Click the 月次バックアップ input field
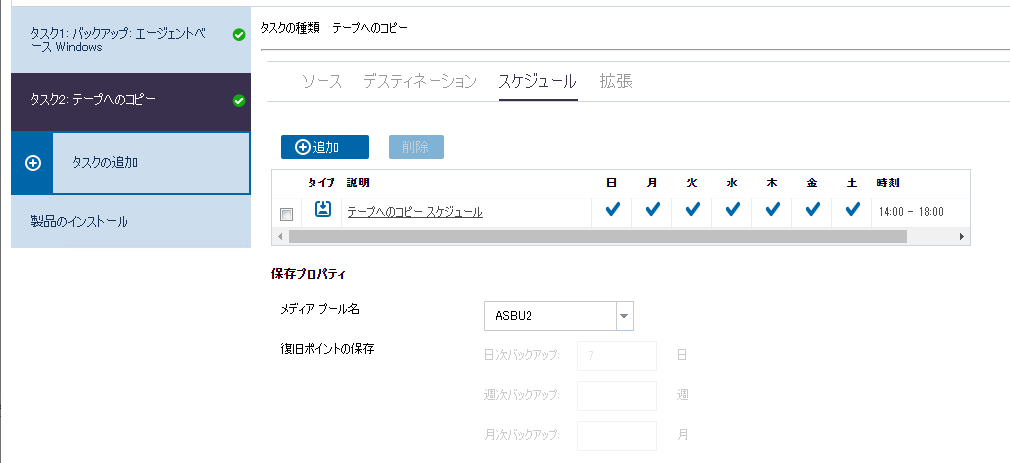 pos(617,435)
